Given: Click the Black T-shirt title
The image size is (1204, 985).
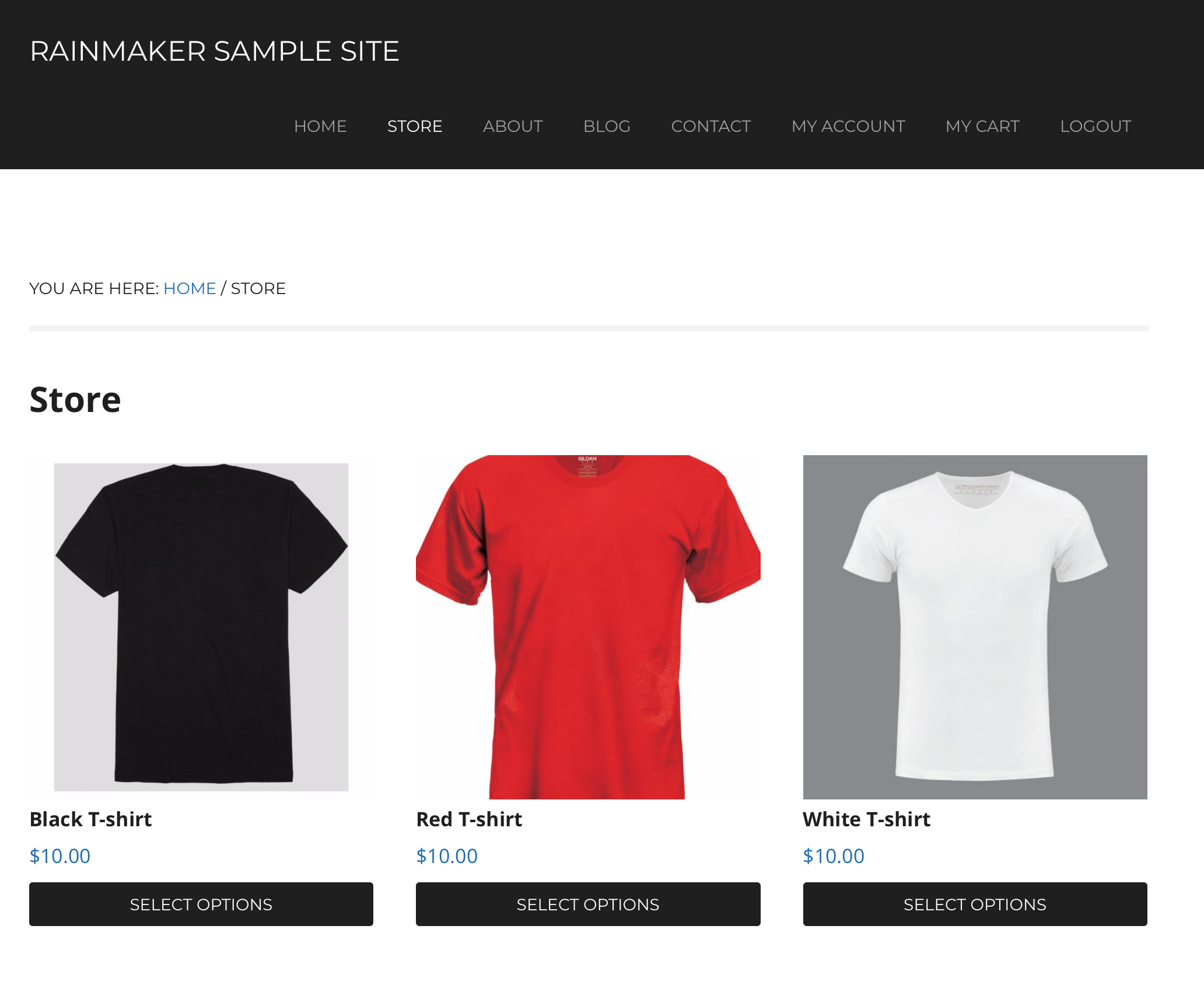Looking at the screenshot, I should (x=90, y=819).
